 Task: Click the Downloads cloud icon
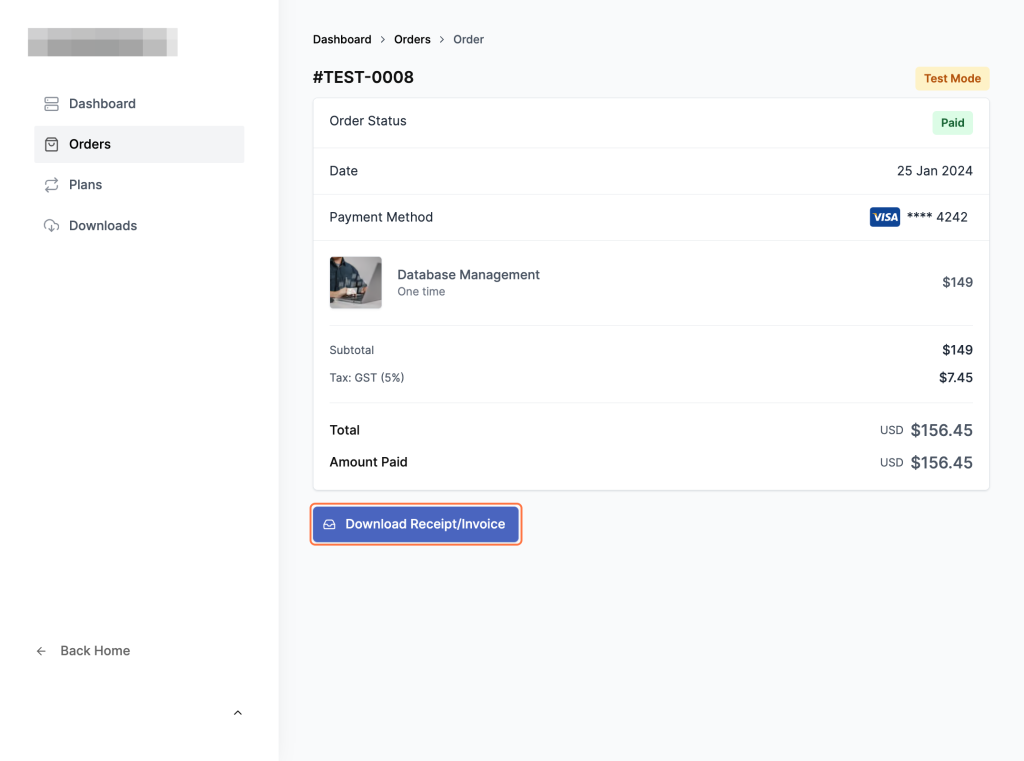(52, 226)
